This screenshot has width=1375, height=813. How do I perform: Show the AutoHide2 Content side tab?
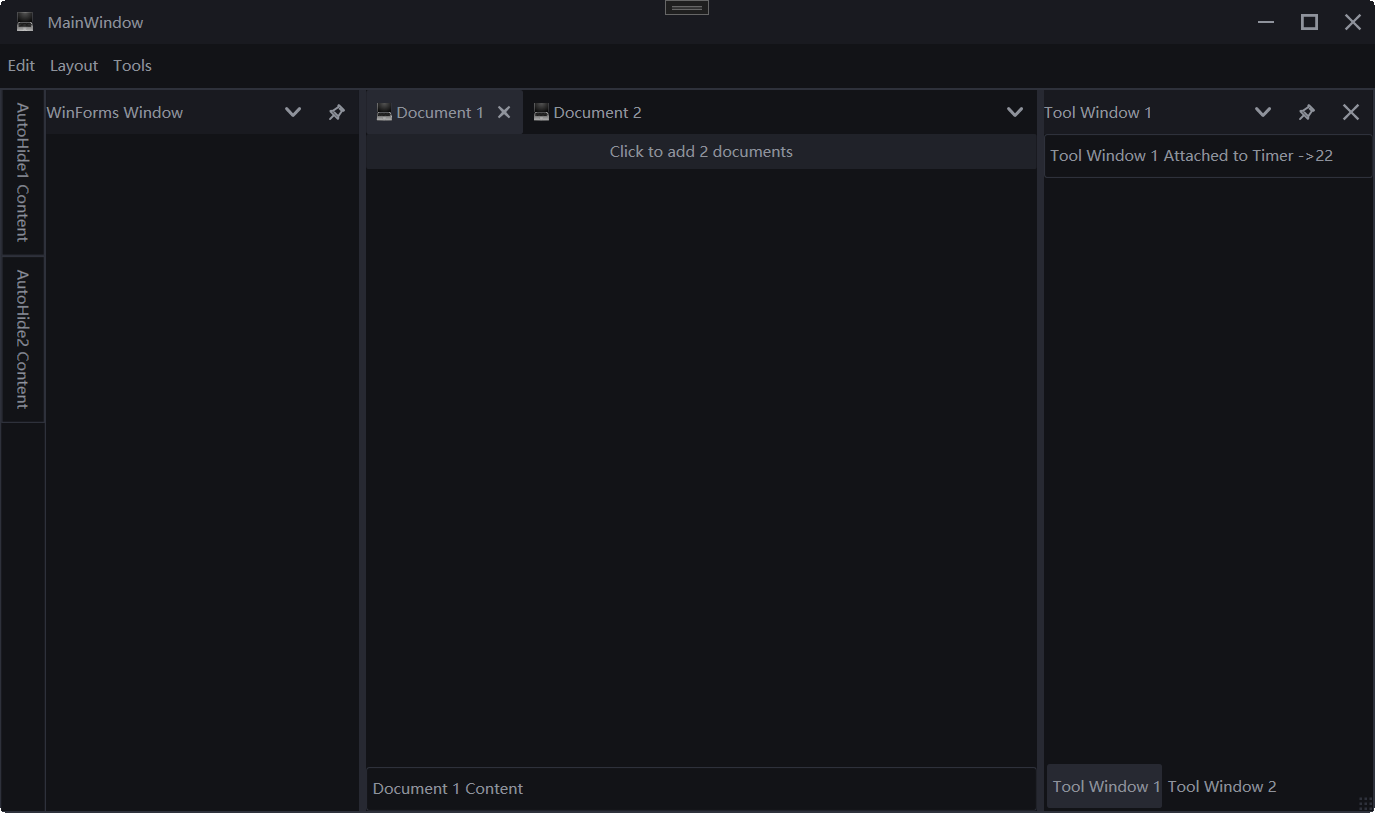[x=23, y=339]
